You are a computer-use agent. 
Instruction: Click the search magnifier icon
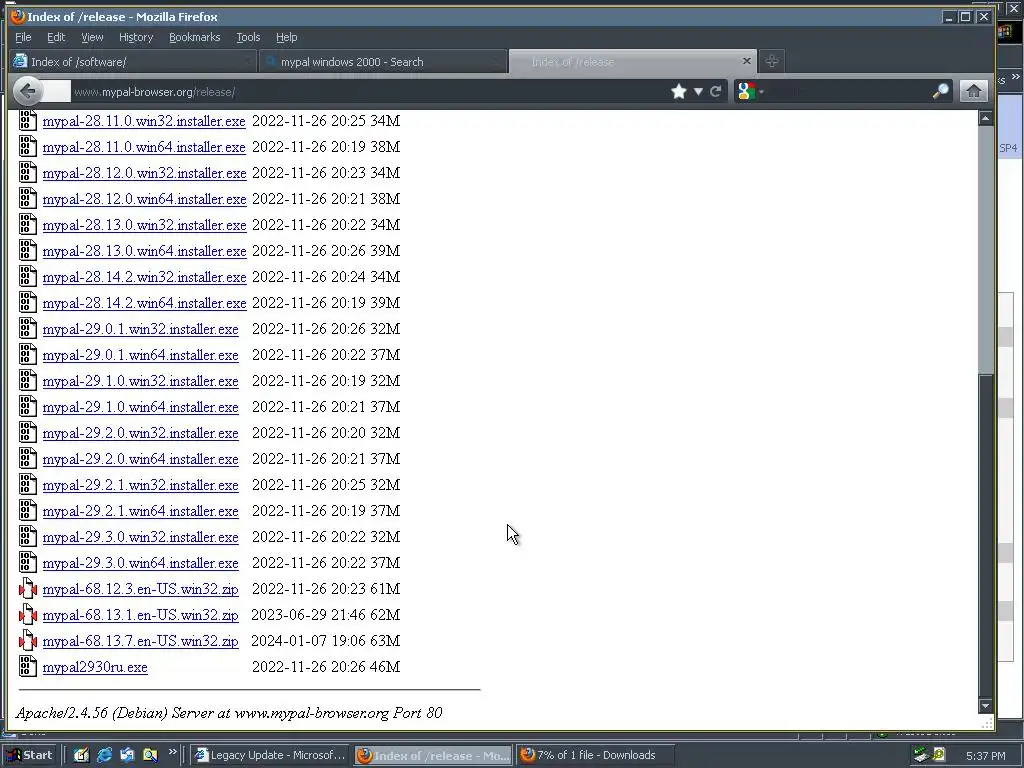[940, 91]
